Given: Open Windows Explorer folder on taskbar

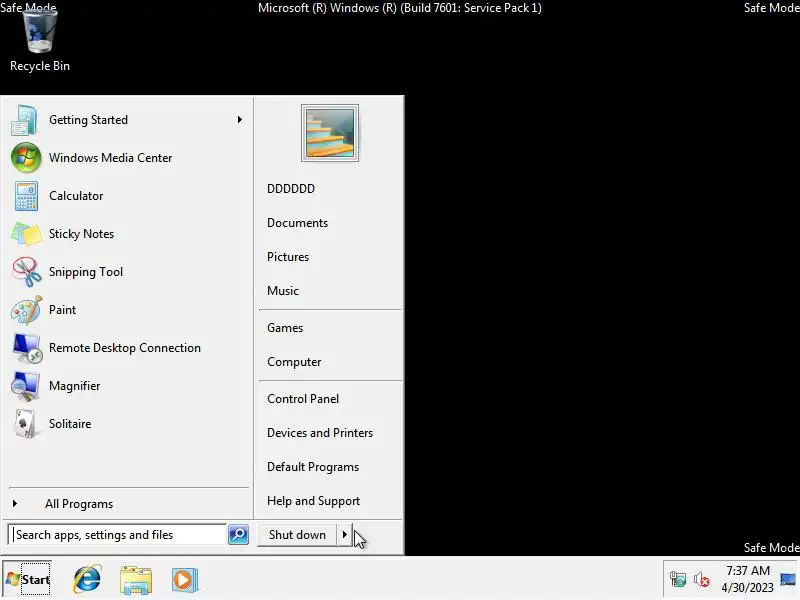Looking at the screenshot, I should point(136,580).
